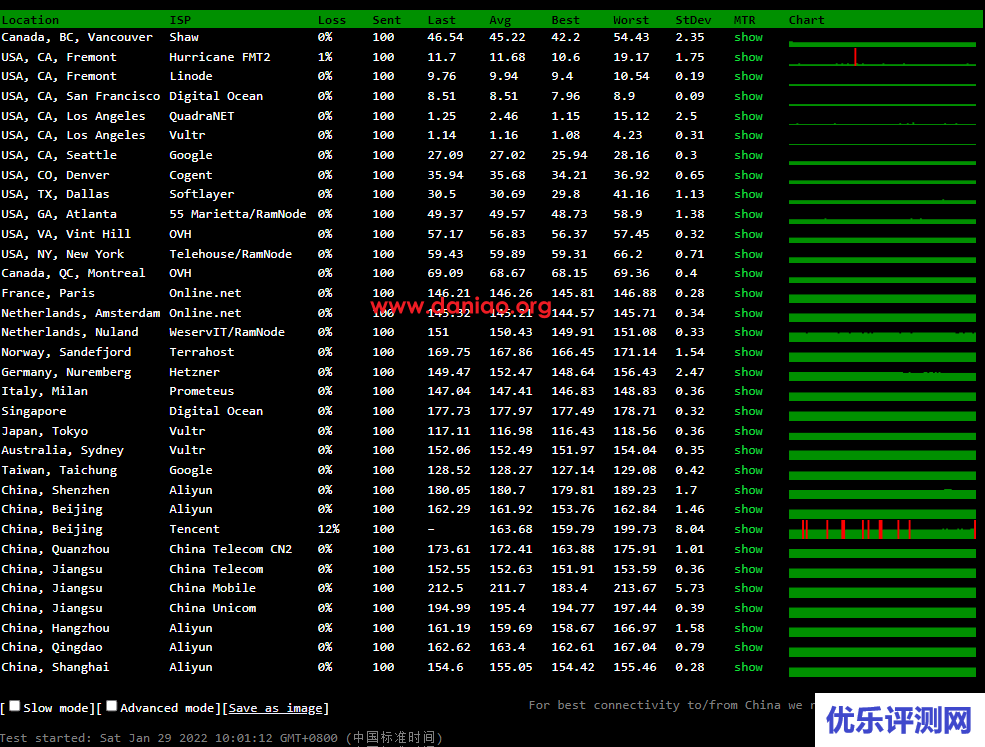
Task: Click the Chart column header
Action: [x=806, y=20]
